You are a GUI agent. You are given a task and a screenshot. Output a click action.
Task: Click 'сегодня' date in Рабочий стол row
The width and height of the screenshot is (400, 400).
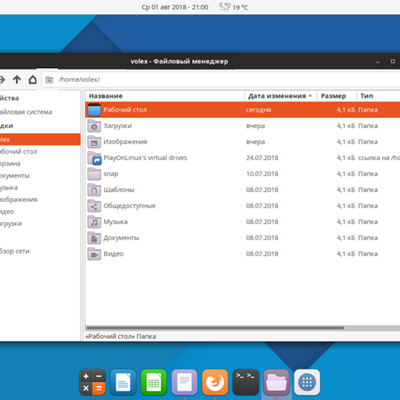pyautogui.click(x=258, y=110)
